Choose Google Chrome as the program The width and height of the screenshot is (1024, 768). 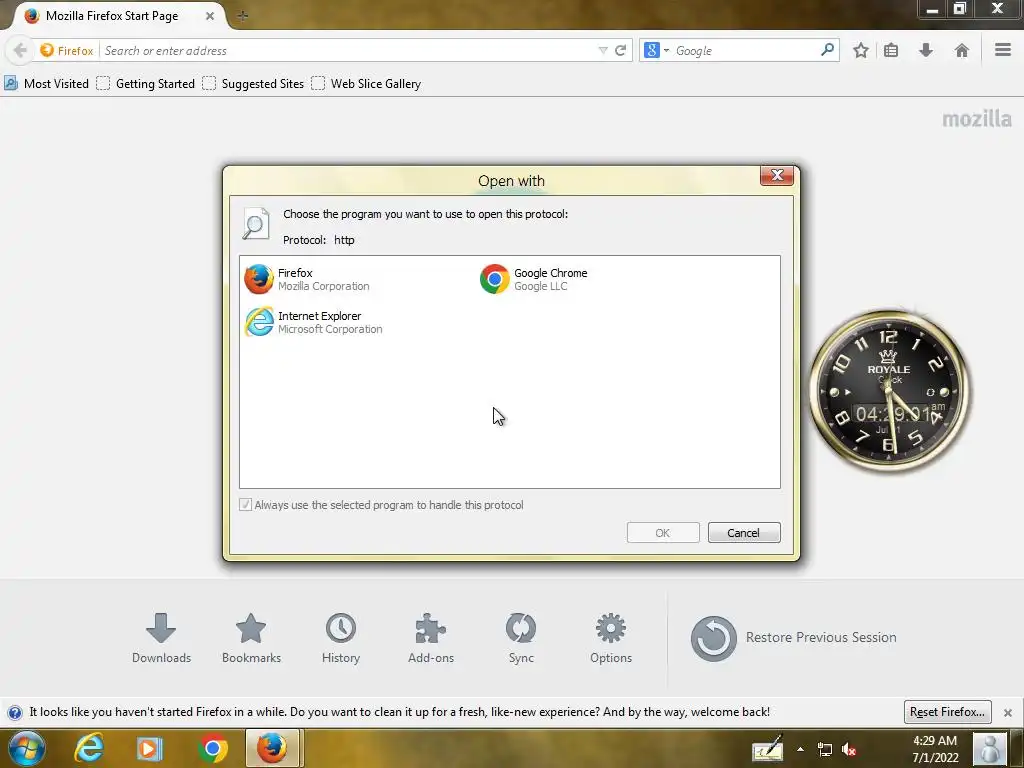[534, 280]
